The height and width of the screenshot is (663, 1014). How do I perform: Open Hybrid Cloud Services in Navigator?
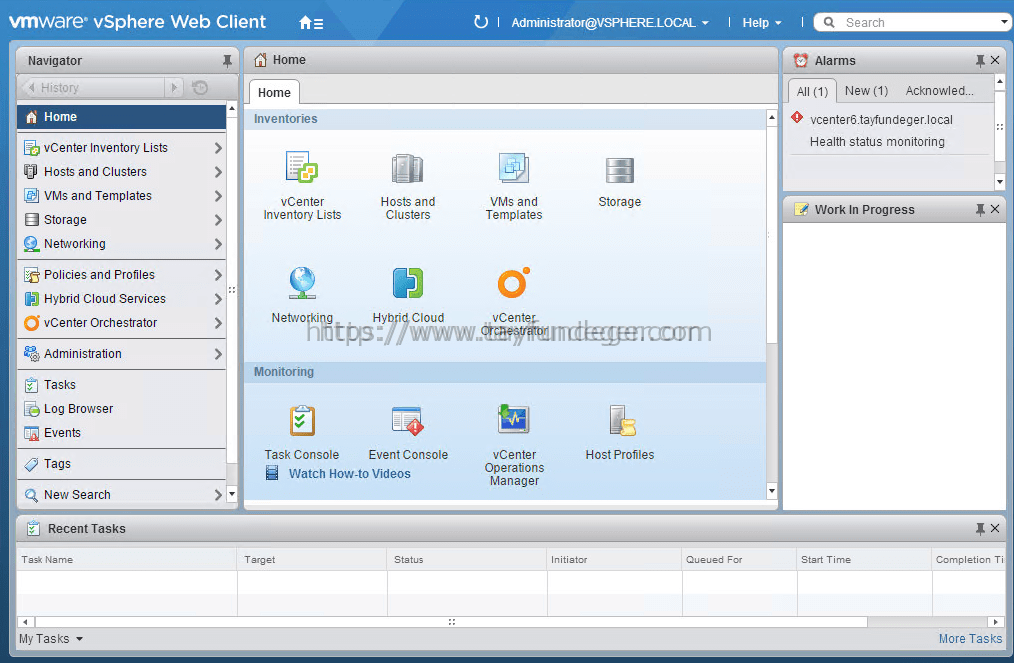pyautogui.click(x=122, y=299)
